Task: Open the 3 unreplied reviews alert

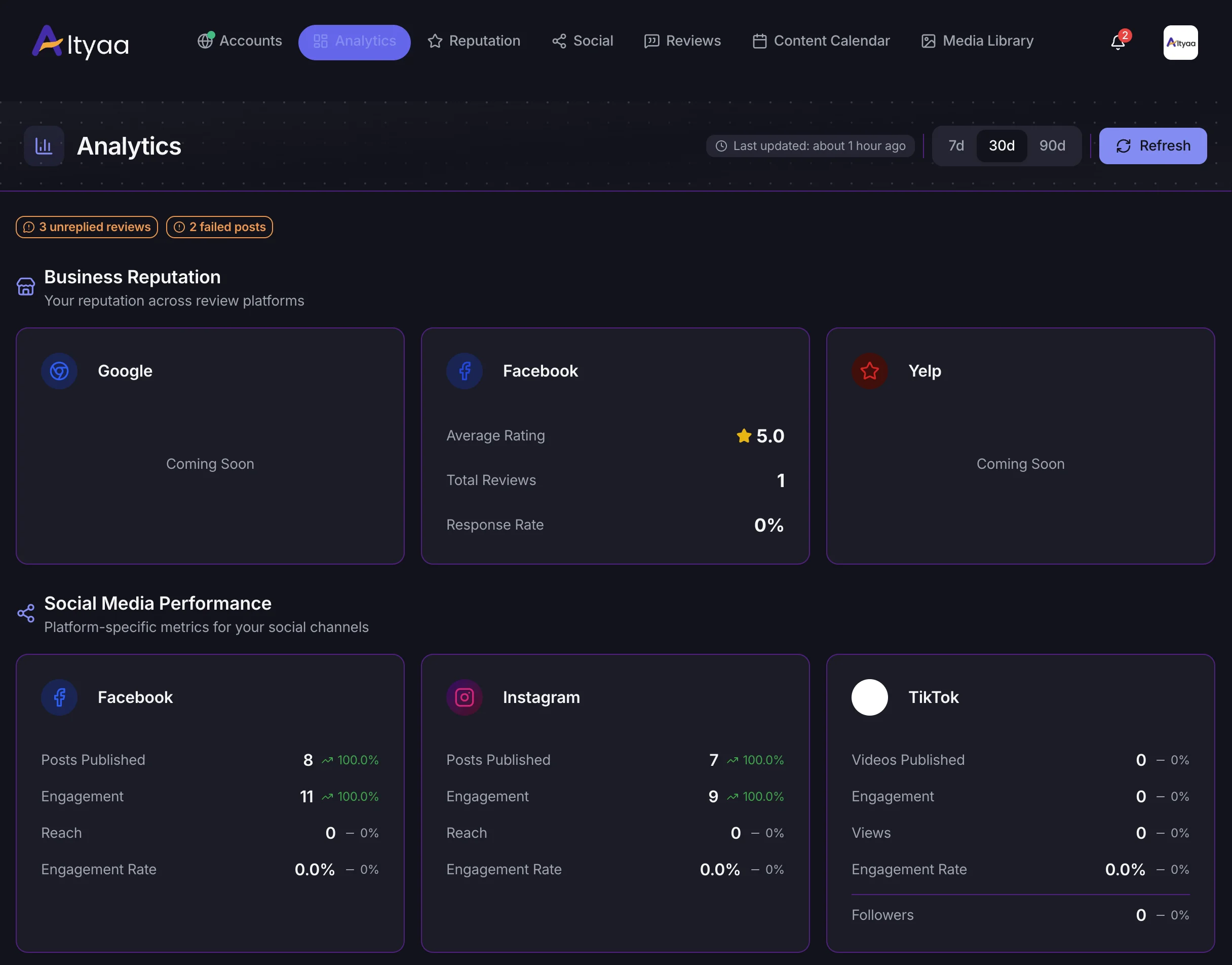Action: click(x=86, y=227)
